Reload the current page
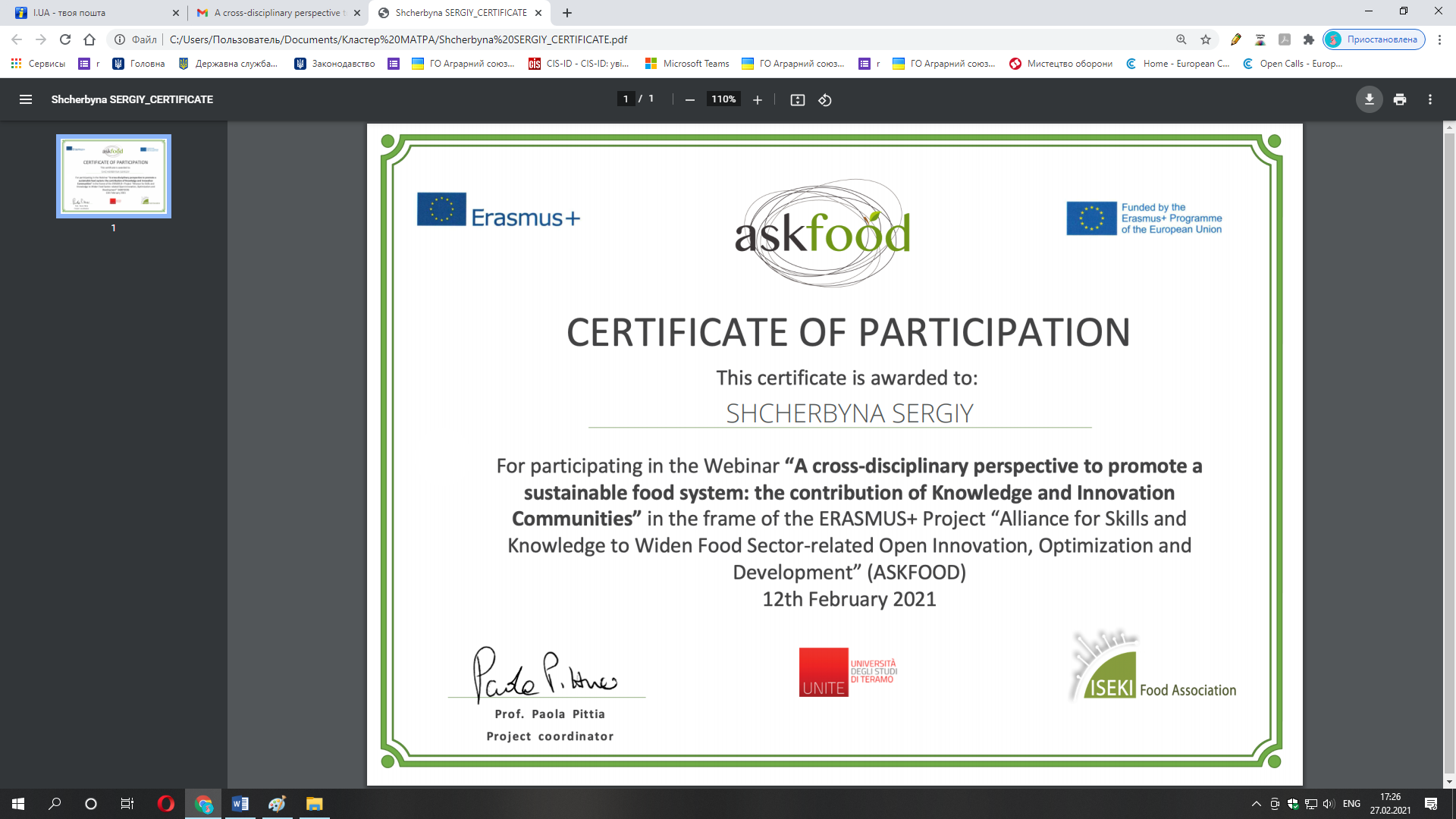The height and width of the screenshot is (819, 1456). click(x=65, y=39)
